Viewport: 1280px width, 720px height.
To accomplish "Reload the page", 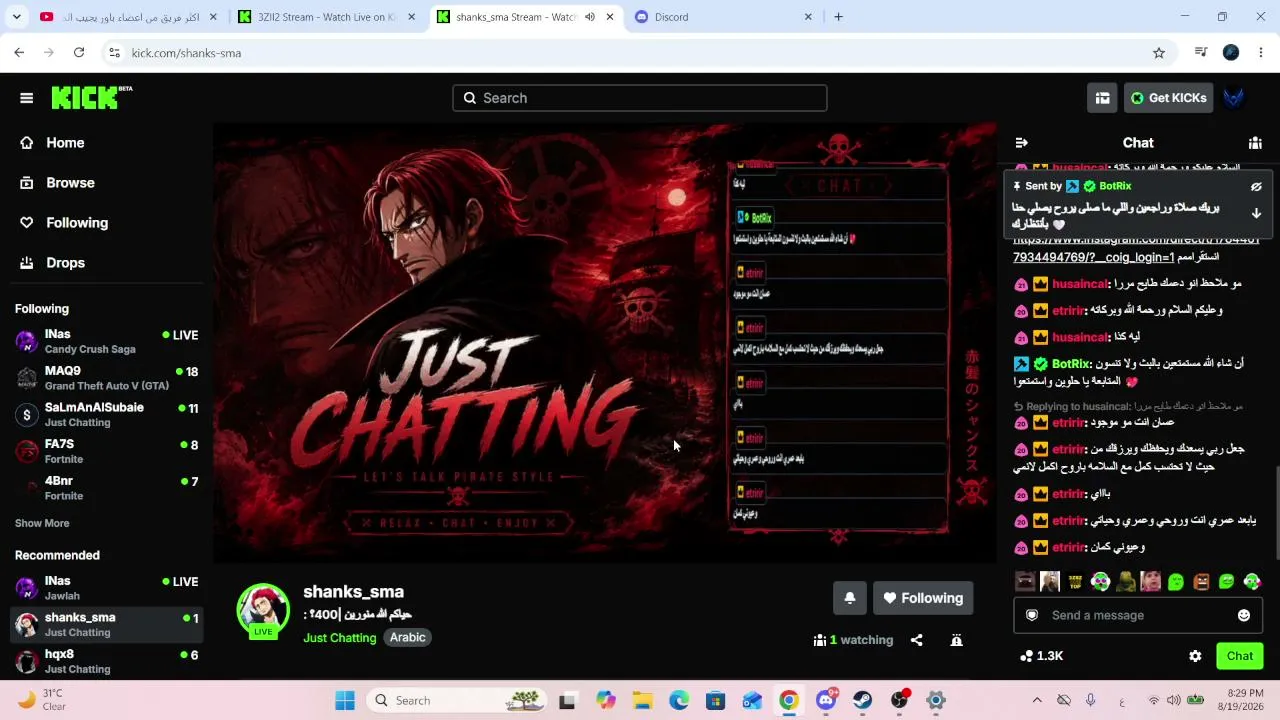I will [79, 52].
